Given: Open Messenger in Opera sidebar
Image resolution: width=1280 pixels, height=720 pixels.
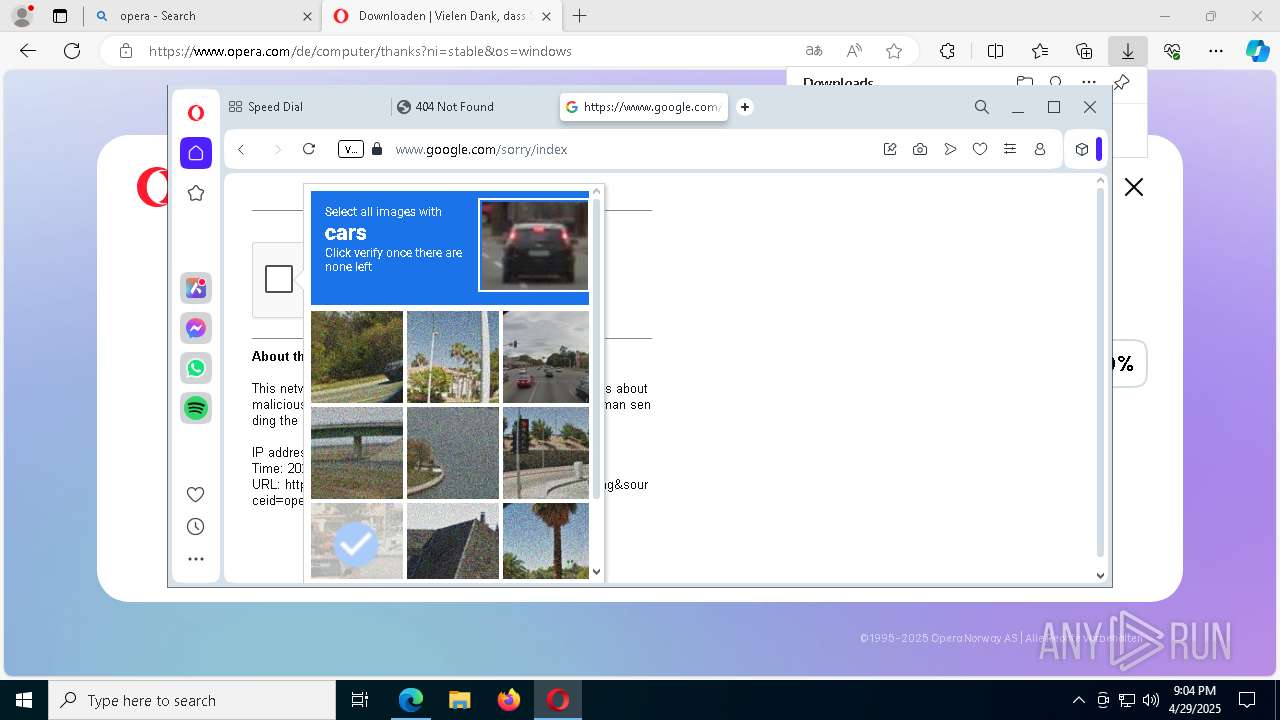Looking at the screenshot, I should 196,328.
